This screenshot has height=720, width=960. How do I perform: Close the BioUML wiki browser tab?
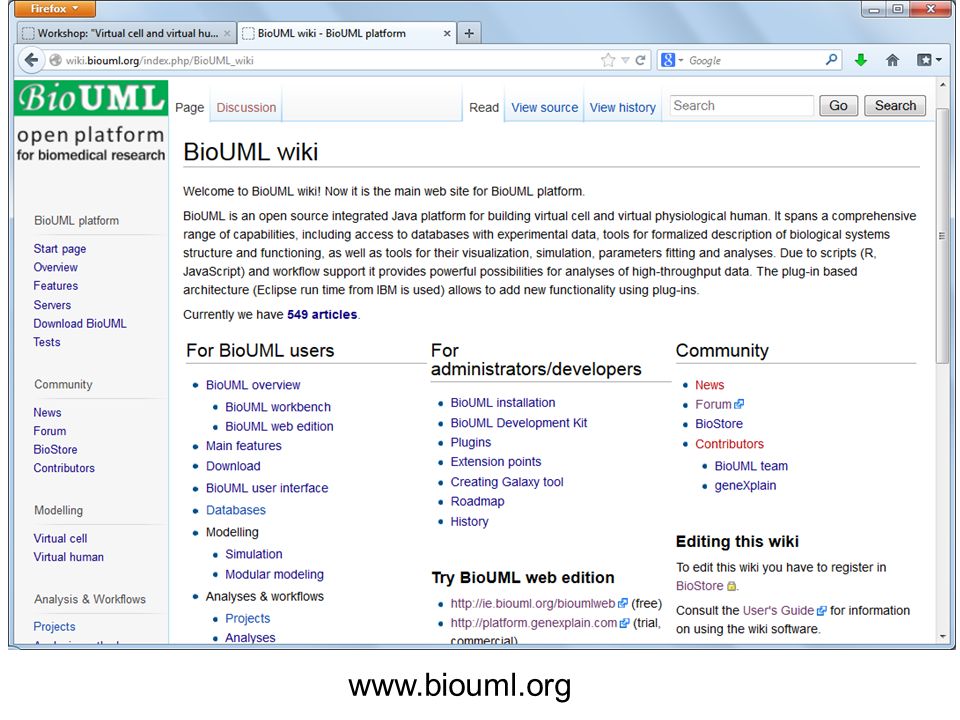(x=447, y=33)
